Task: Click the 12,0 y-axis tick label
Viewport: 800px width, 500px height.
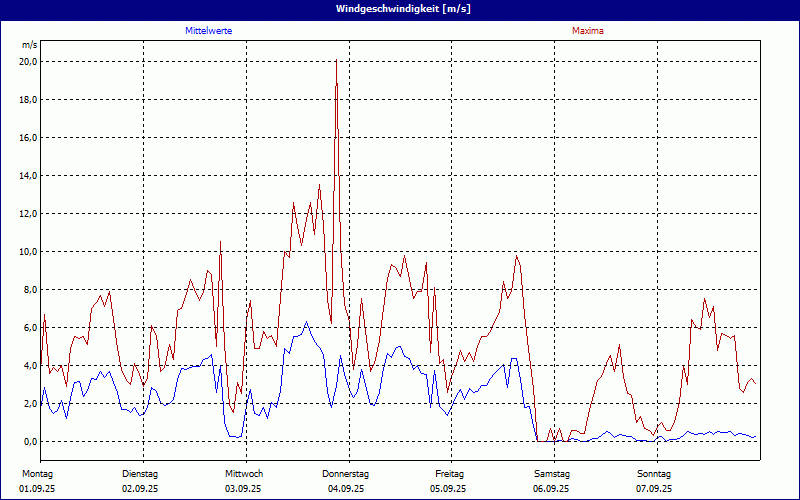Action: coord(28,214)
